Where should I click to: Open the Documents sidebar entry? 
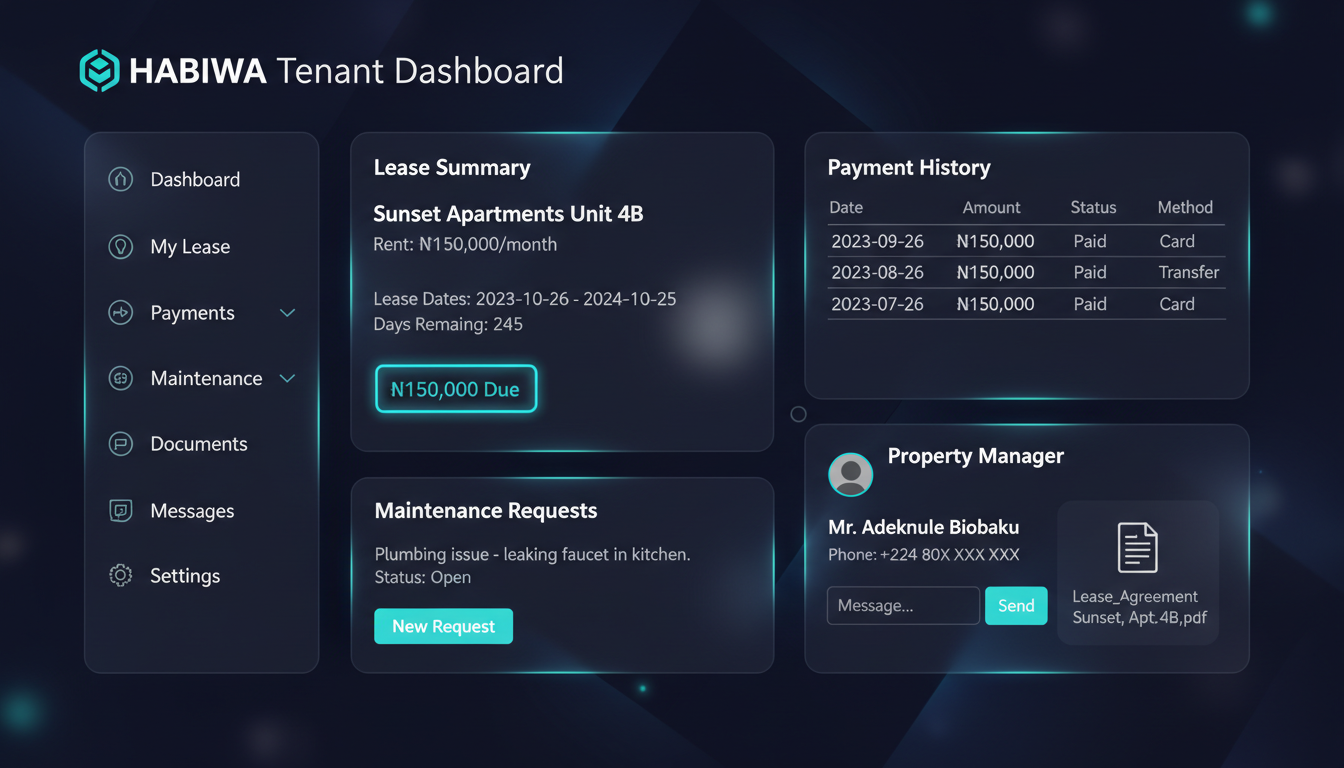click(x=199, y=443)
